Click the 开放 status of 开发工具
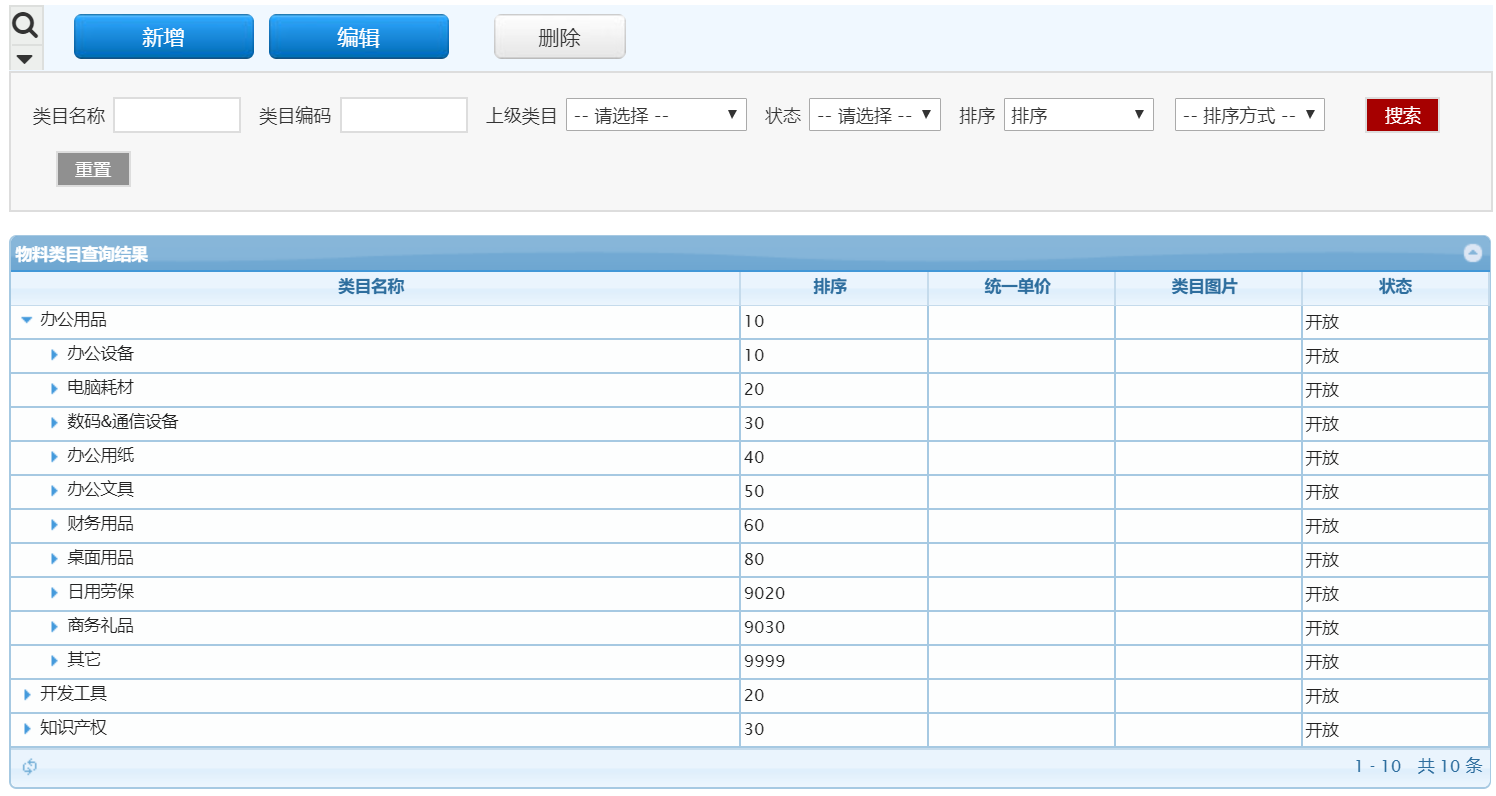 (1322, 696)
